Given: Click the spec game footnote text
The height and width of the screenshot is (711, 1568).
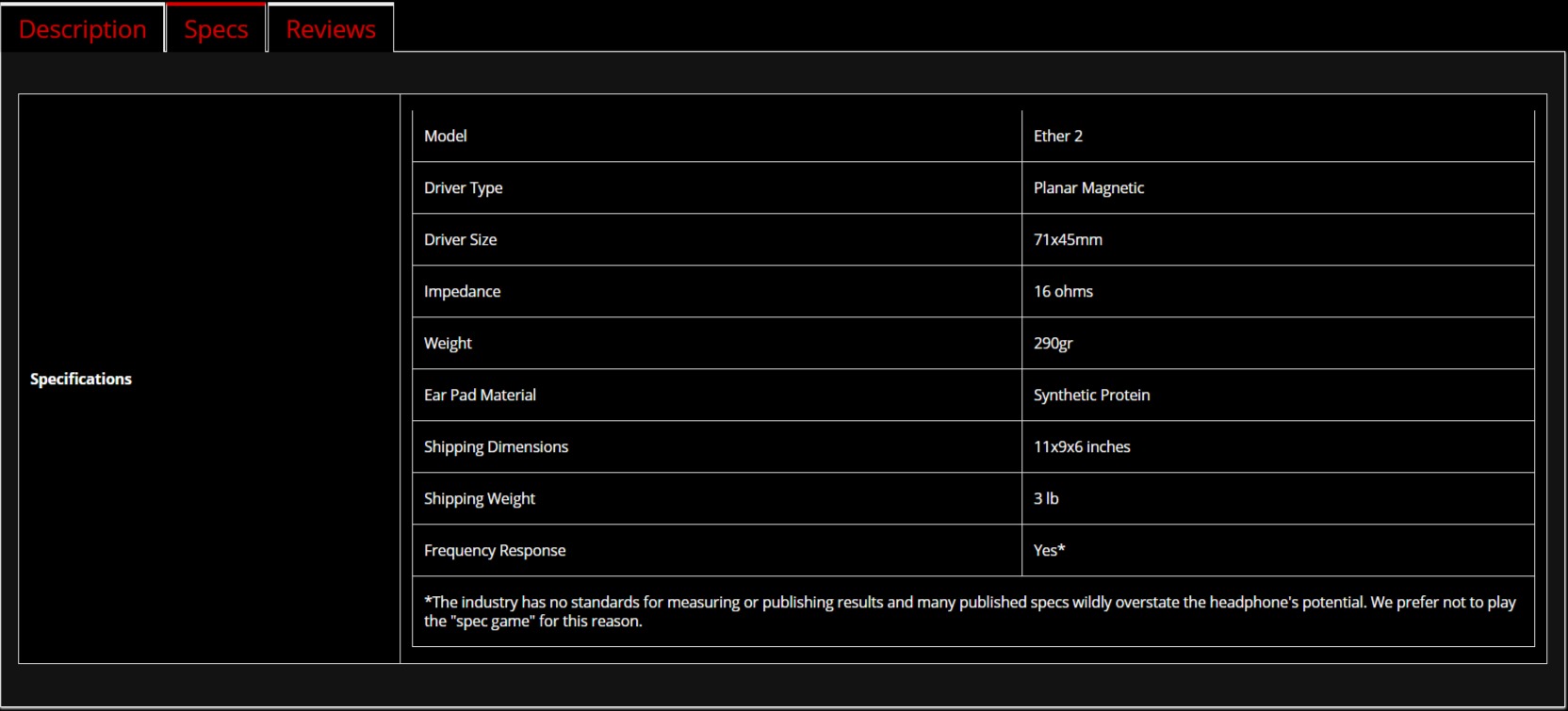Looking at the screenshot, I should point(971,611).
